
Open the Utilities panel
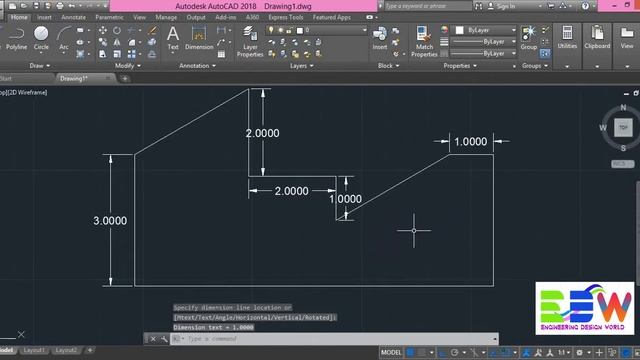(x=567, y=38)
